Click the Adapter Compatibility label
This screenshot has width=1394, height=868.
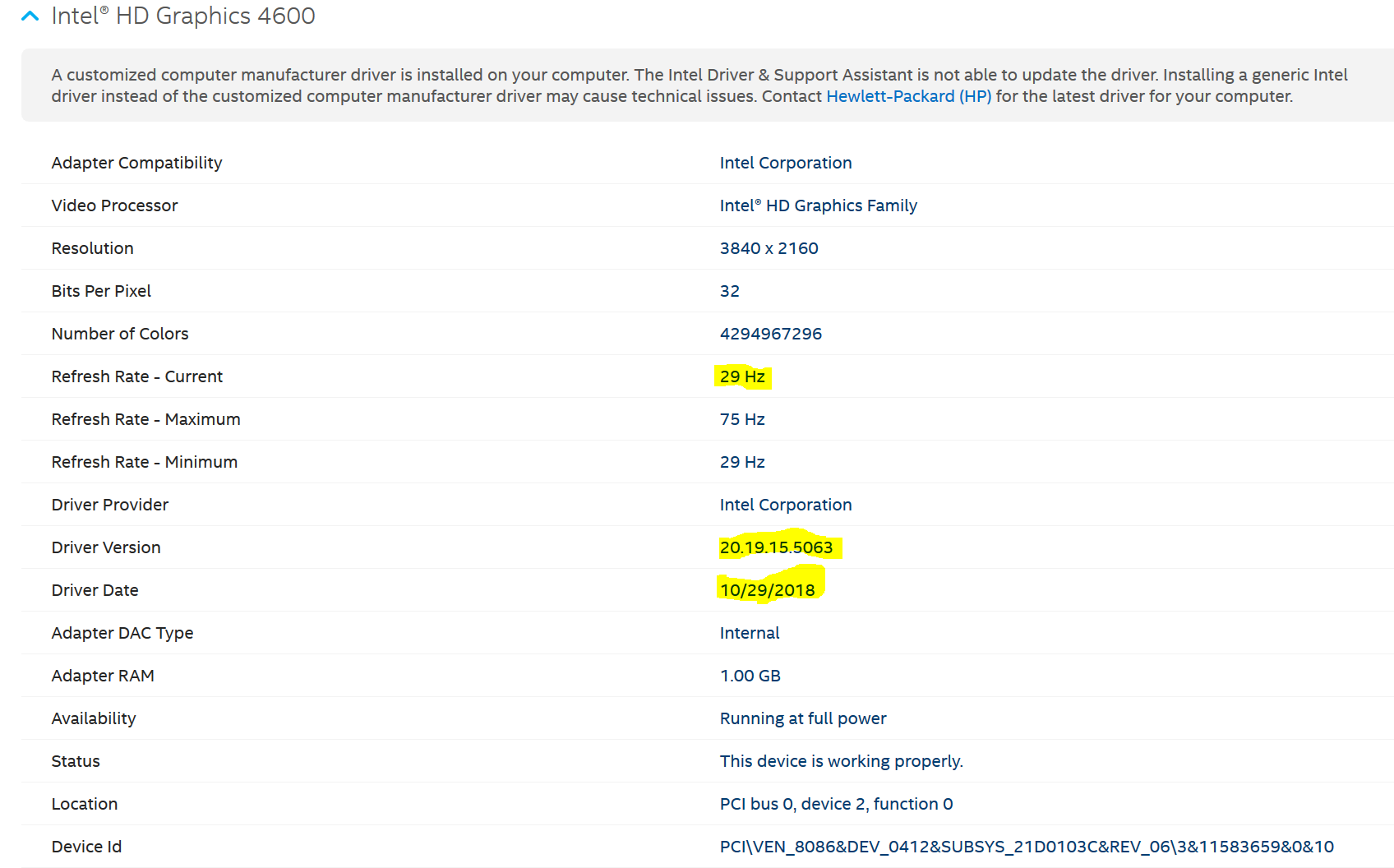click(136, 163)
